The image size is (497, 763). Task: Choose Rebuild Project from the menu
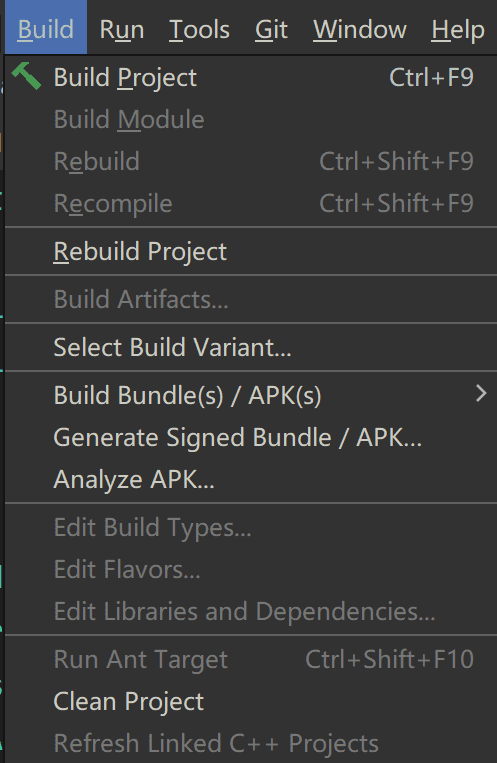pos(251,251)
